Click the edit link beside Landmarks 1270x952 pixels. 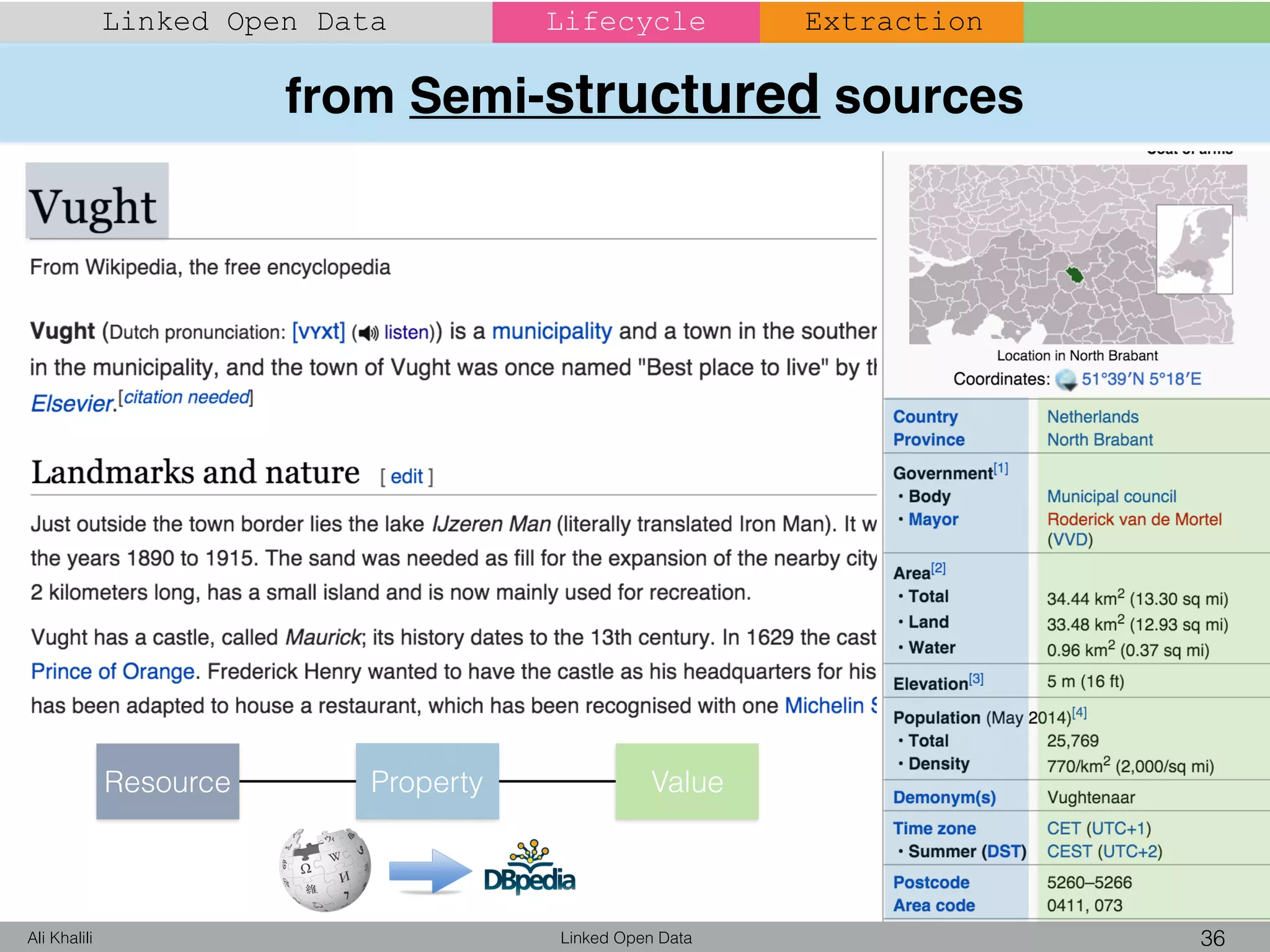tap(406, 477)
